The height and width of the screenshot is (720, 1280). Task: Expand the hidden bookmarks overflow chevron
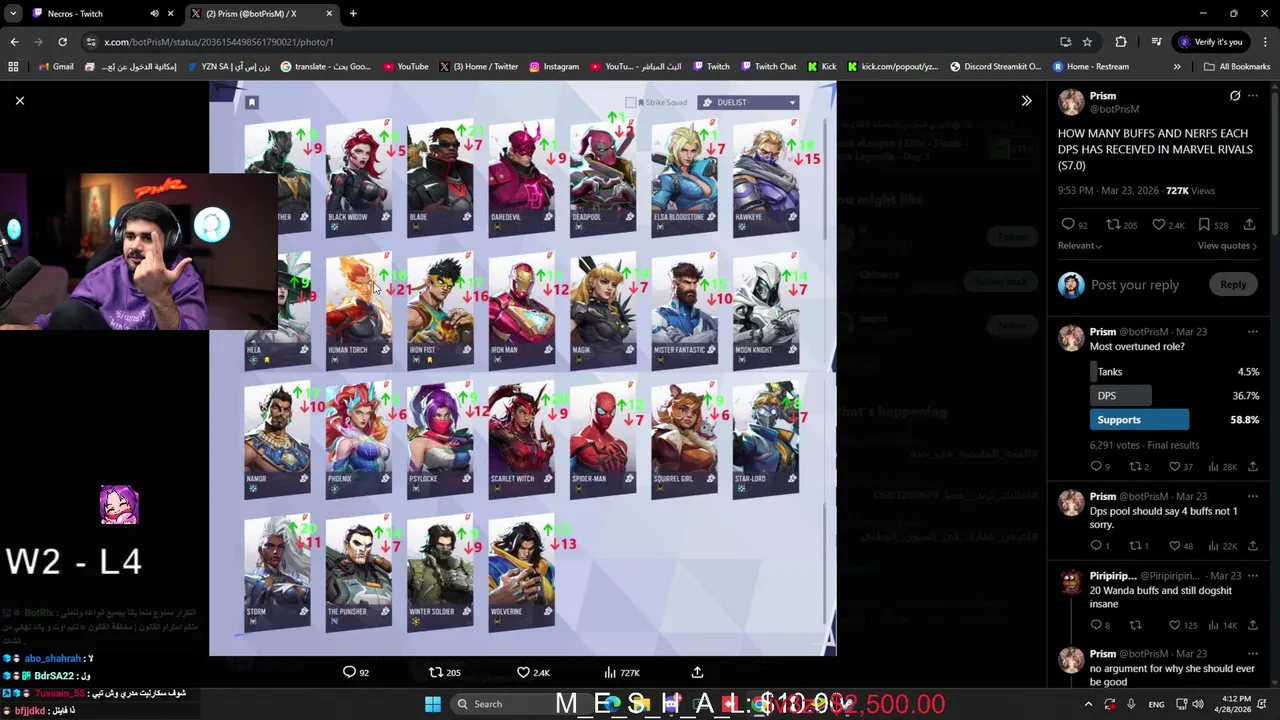point(1177,67)
